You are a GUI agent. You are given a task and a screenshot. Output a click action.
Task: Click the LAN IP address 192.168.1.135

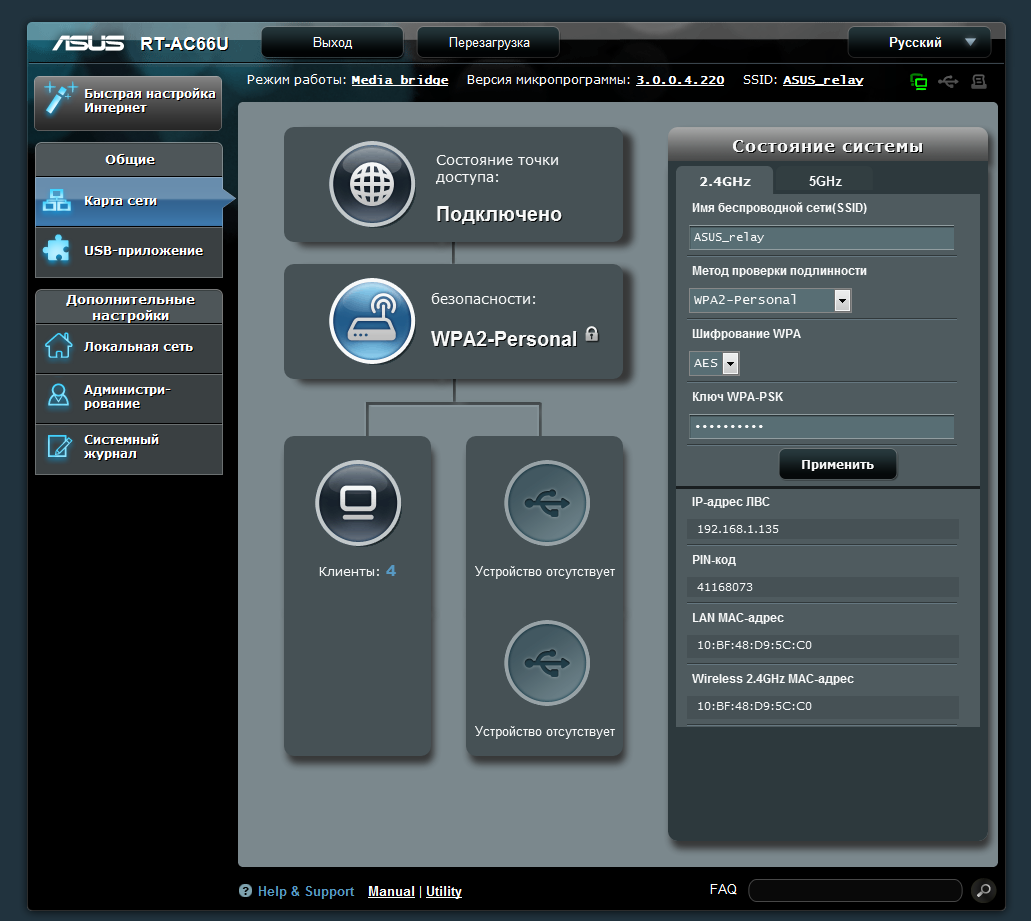point(738,529)
